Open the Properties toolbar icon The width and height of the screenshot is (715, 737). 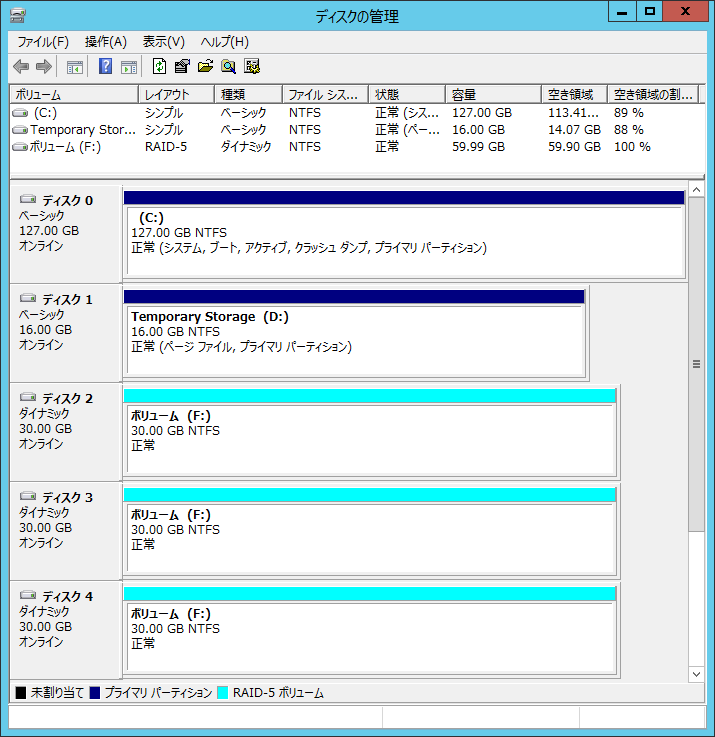(x=182, y=66)
